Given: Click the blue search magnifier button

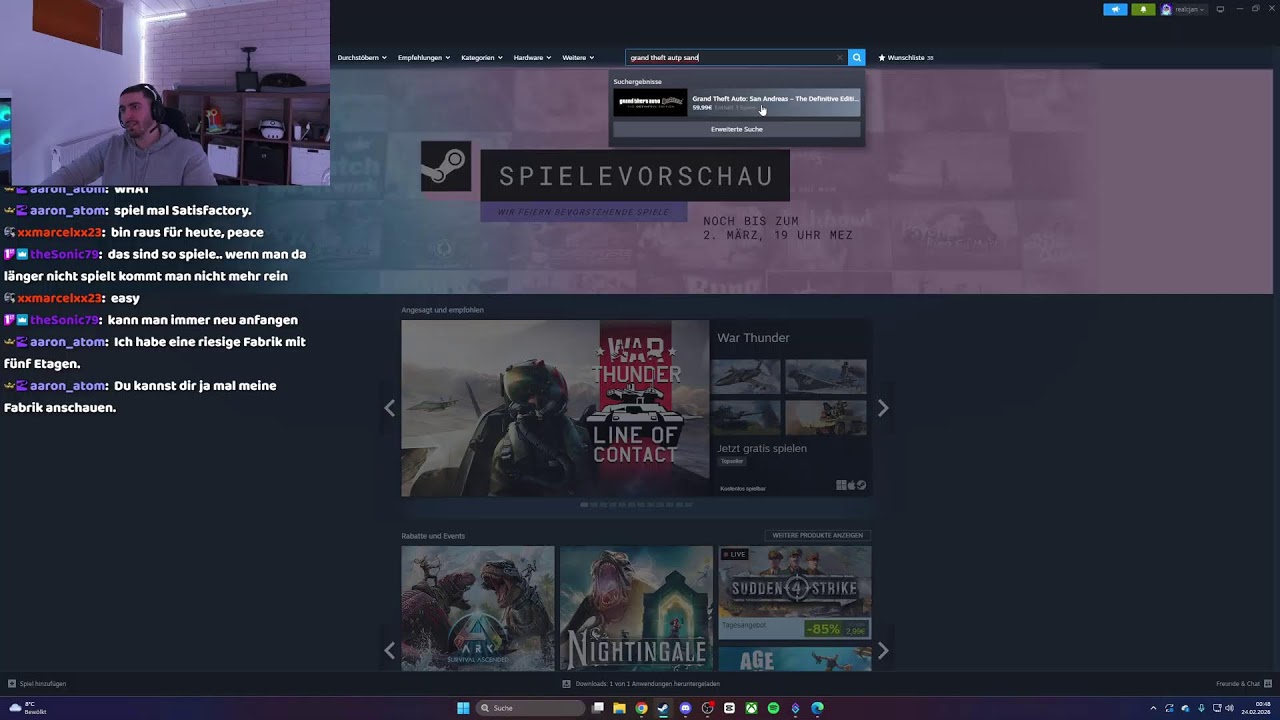Looking at the screenshot, I should (856, 57).
